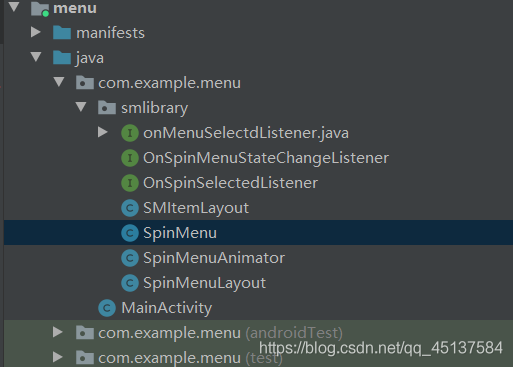Collapse the top com.example.menu package arrow

click(x=59, y=82)
